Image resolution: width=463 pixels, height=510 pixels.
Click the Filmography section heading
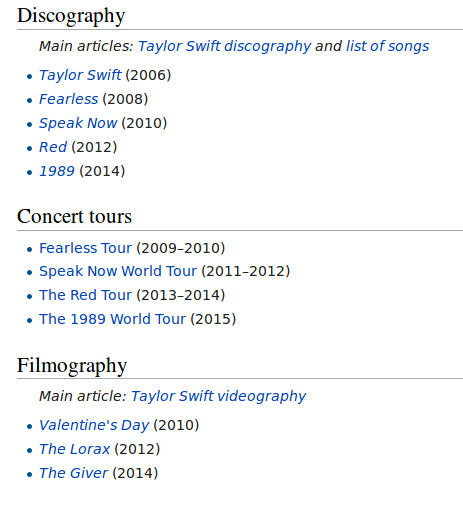tap(72, 365)
